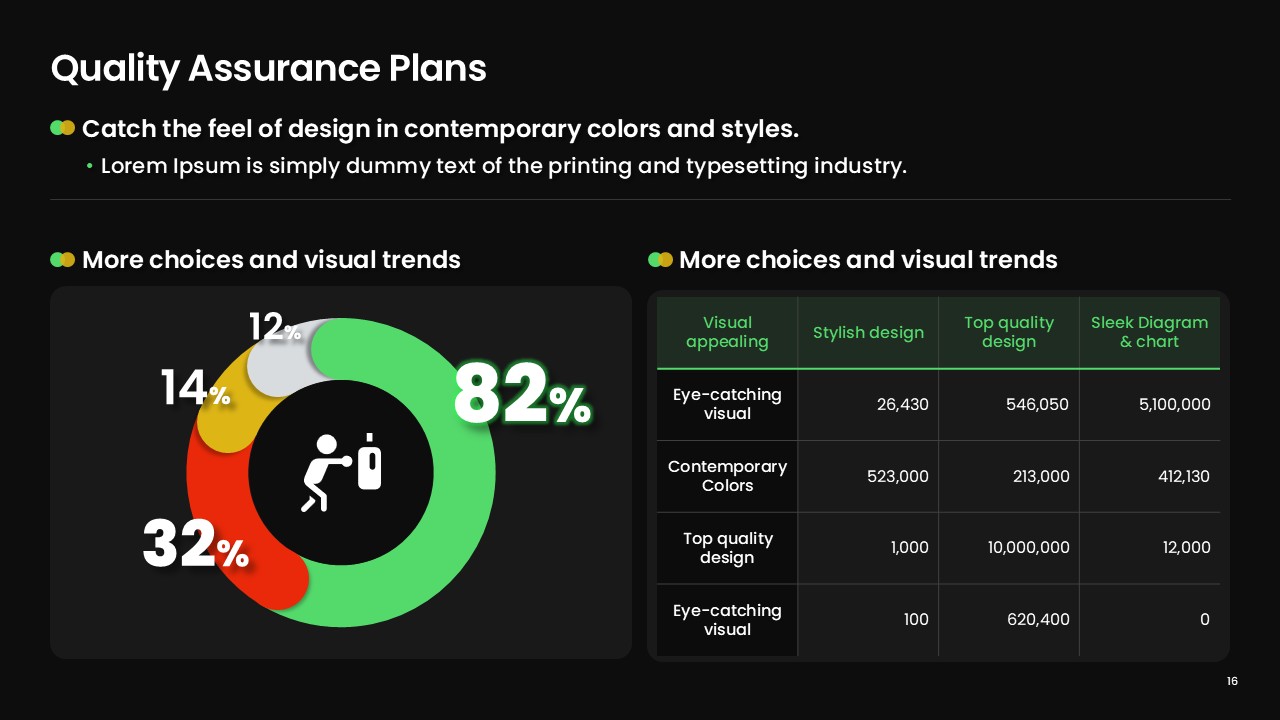Click the 'Contemporary Colors' row label
Image resolution: width=1280 pixels, height=720 pixels.
[727, 476]
